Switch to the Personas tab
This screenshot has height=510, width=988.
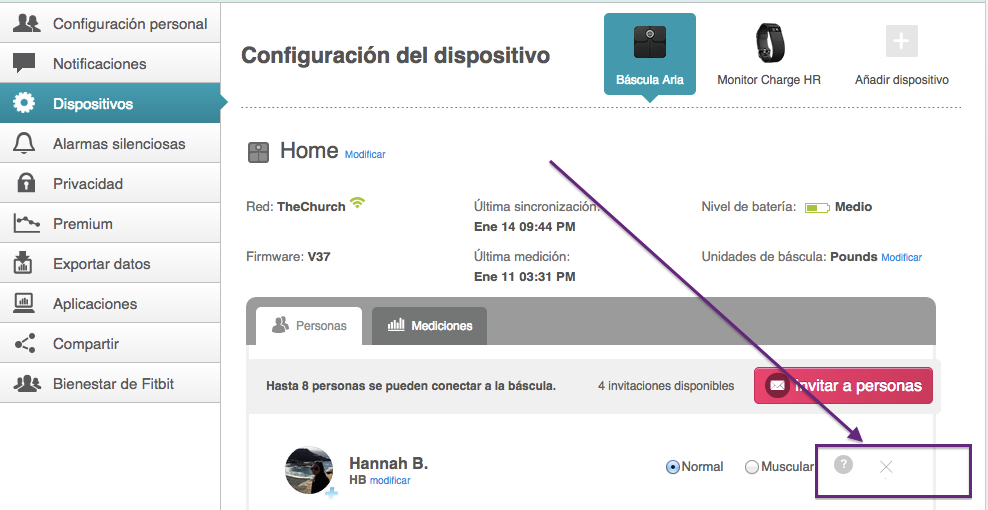coord(309,325)
